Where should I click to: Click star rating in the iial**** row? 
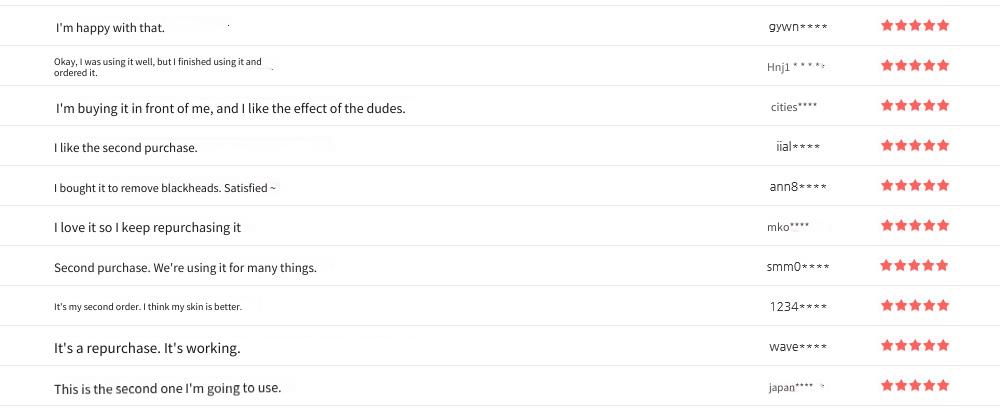pos(915,145)
